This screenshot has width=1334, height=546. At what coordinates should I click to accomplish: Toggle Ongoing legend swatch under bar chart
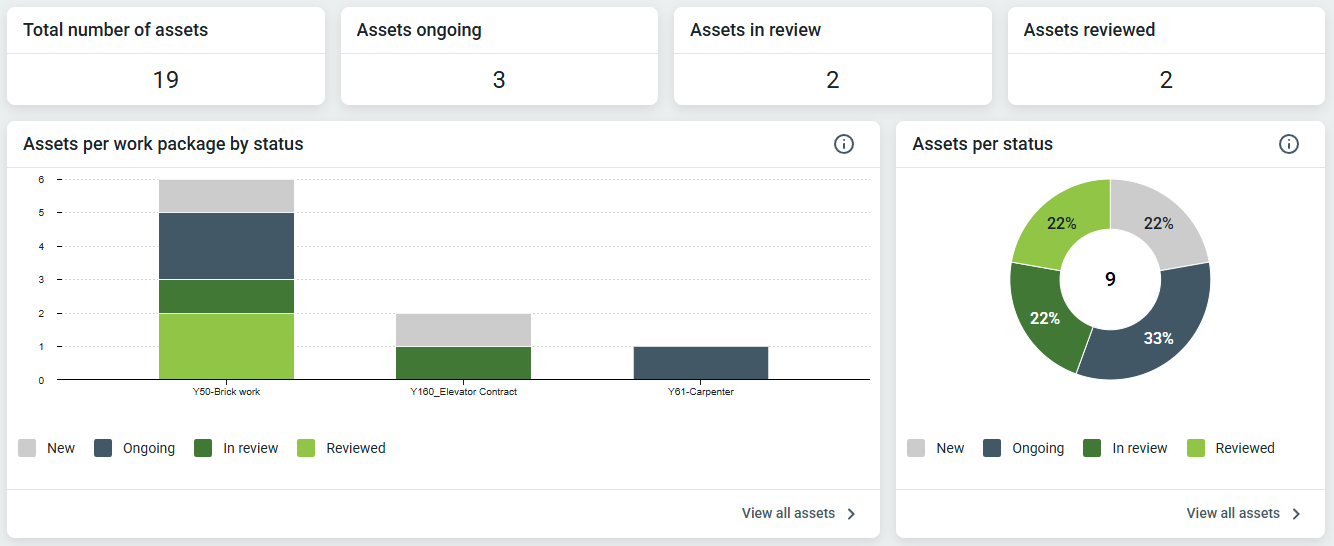point(103,448)
